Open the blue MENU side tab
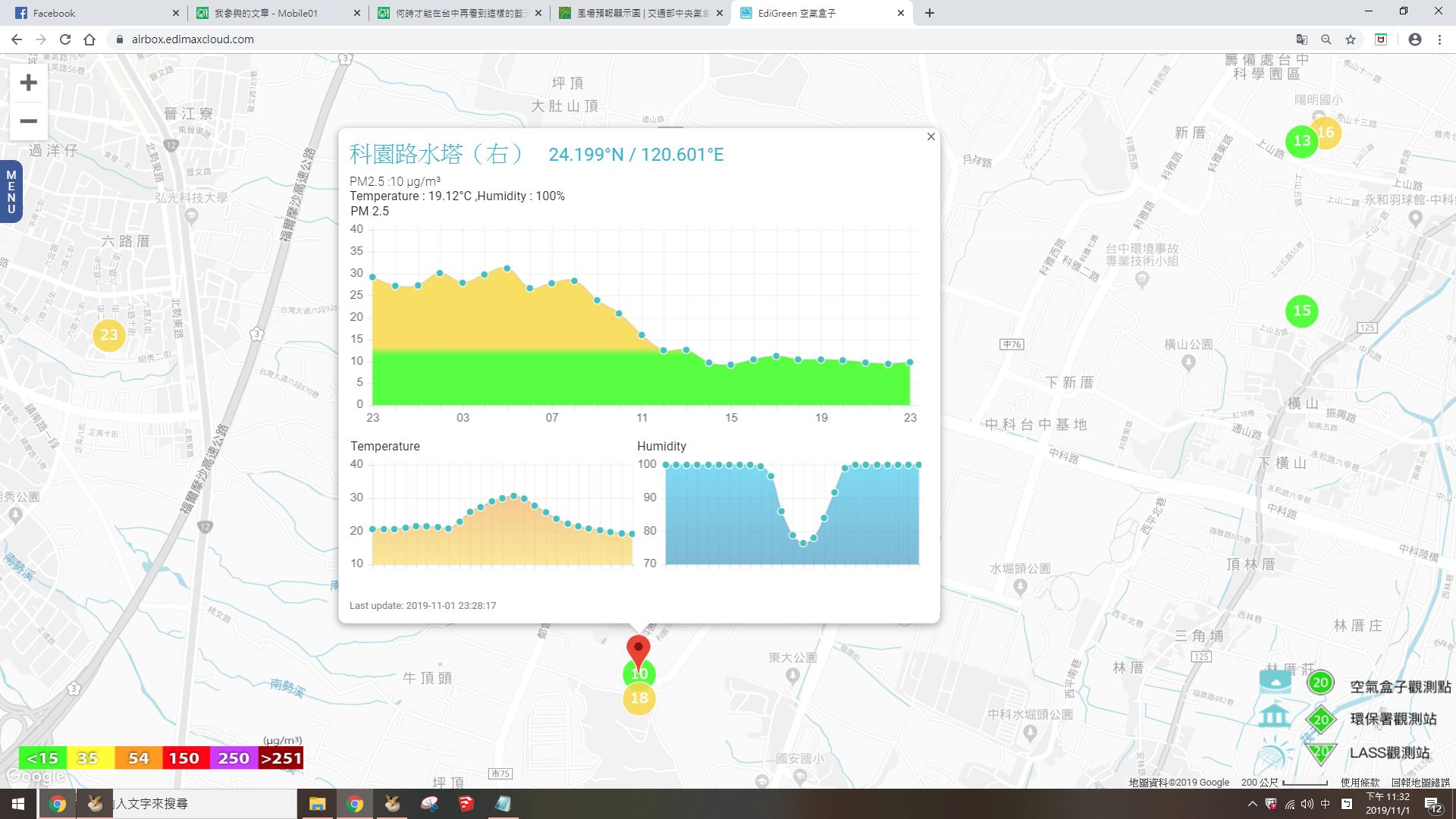 11,192
